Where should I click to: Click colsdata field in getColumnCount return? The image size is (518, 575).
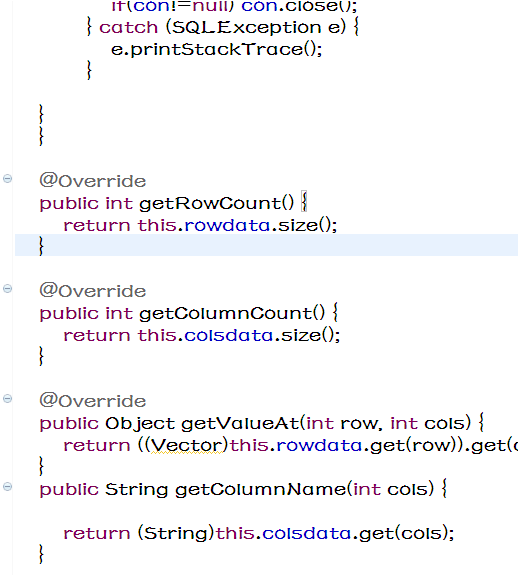tap(229, 335)
